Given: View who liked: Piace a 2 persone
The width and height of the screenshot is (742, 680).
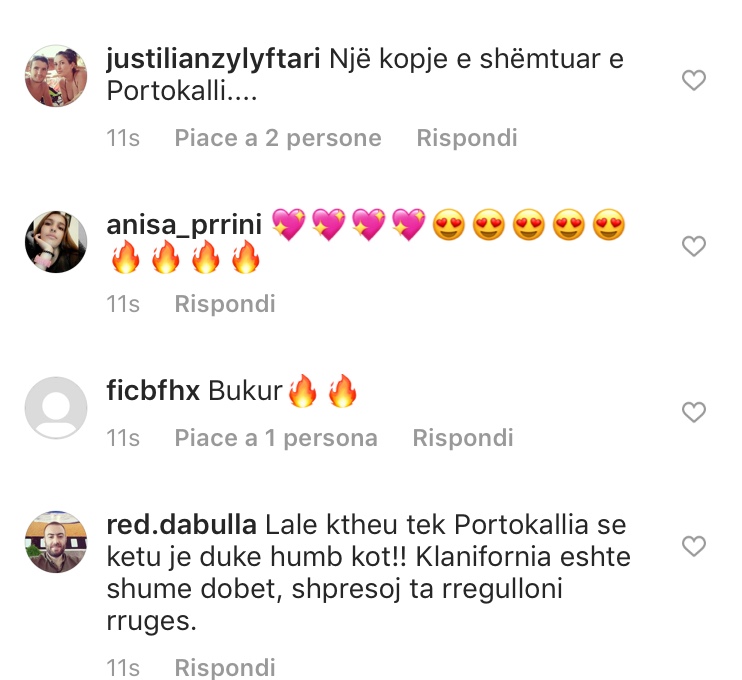Looking at the screenshot, I should point(278,138).
